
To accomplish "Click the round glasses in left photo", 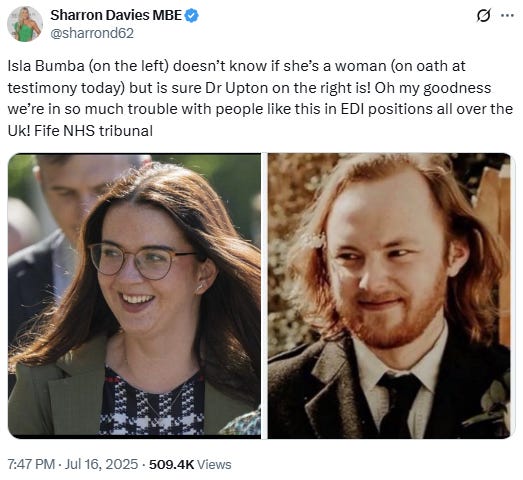I will [x=142, y=260].
